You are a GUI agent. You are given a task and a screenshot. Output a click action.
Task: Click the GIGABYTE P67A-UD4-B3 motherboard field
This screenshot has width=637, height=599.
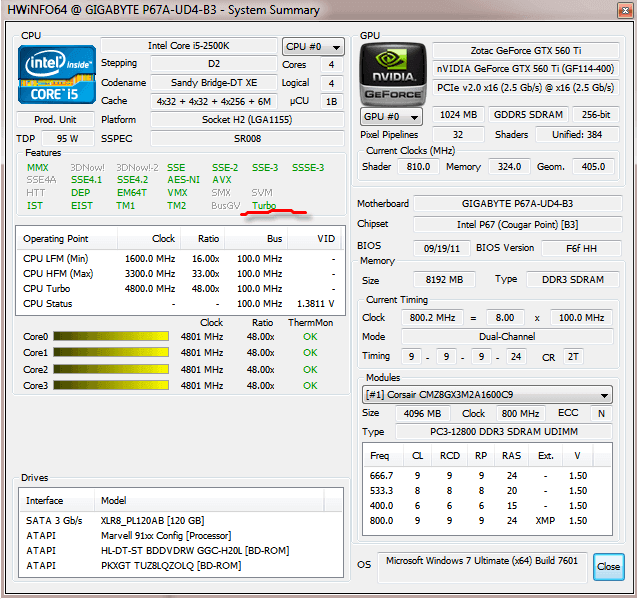(x=518, y=204)
